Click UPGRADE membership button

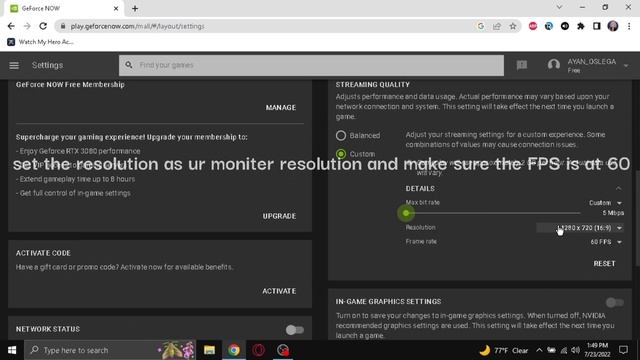[x=279, y=216]
